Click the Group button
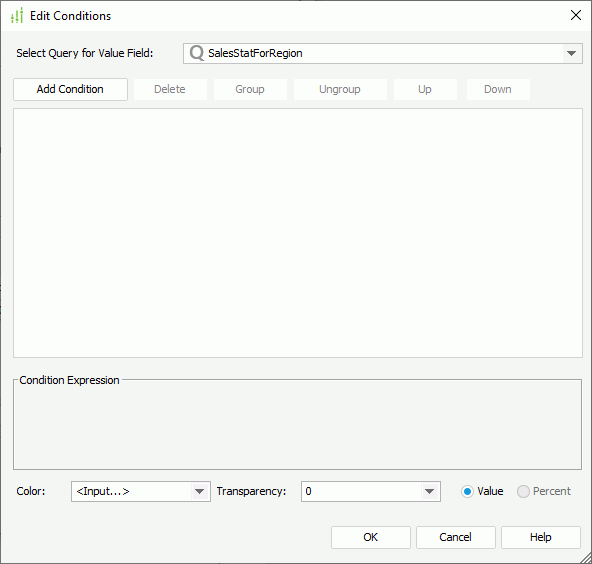592x564 pixels. (x=250, y=89)
